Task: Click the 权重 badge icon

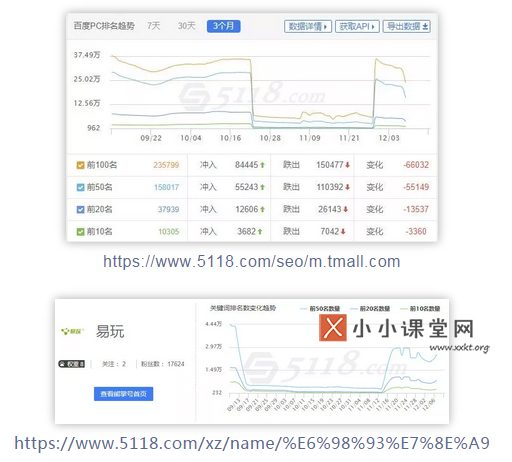Action: click(x=71, y=364)
